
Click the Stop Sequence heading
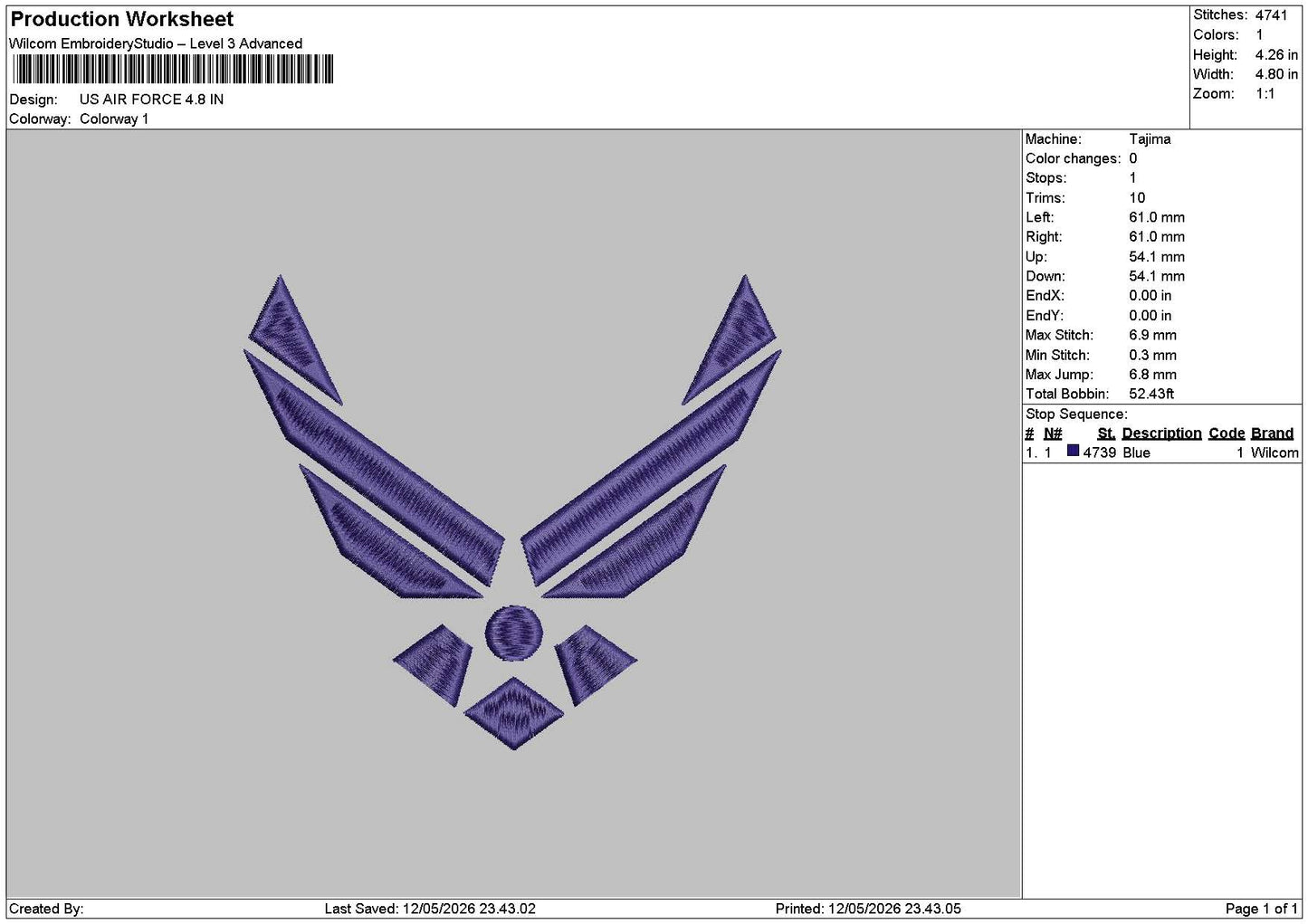click(1076, 414)
